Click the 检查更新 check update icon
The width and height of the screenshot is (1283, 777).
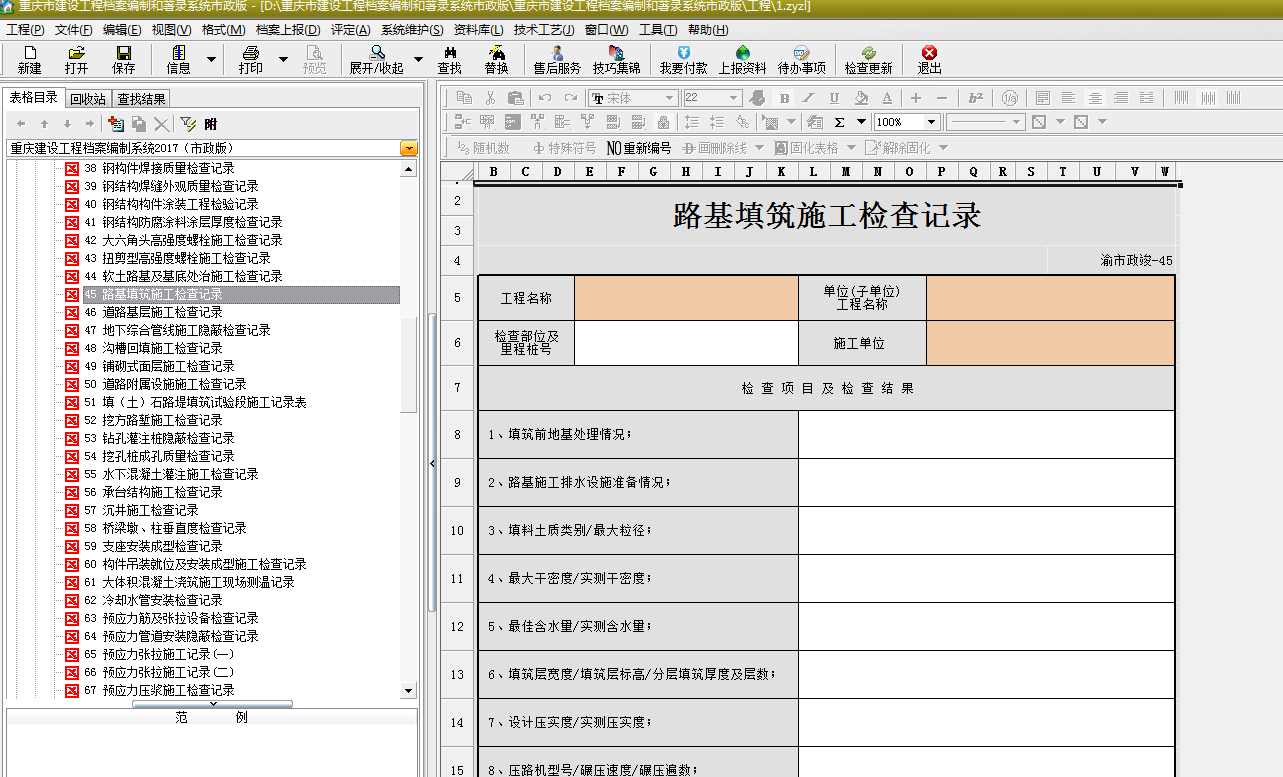coord(868,59)
